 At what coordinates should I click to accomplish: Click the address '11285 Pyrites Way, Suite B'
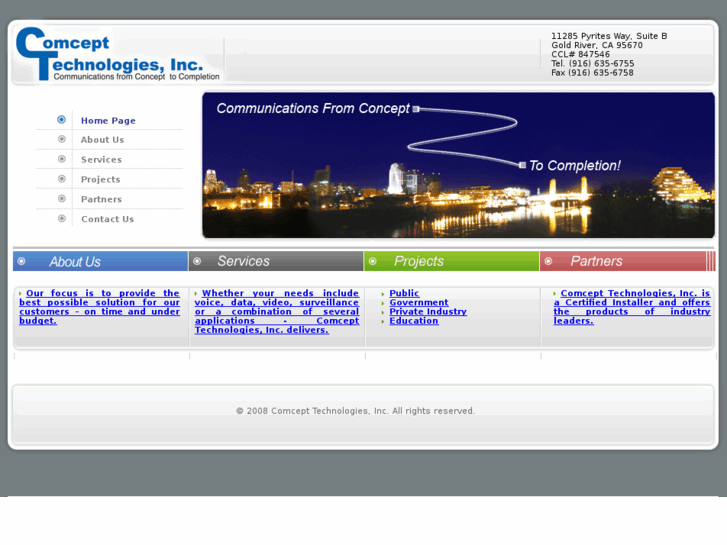[x=609, y=36]
